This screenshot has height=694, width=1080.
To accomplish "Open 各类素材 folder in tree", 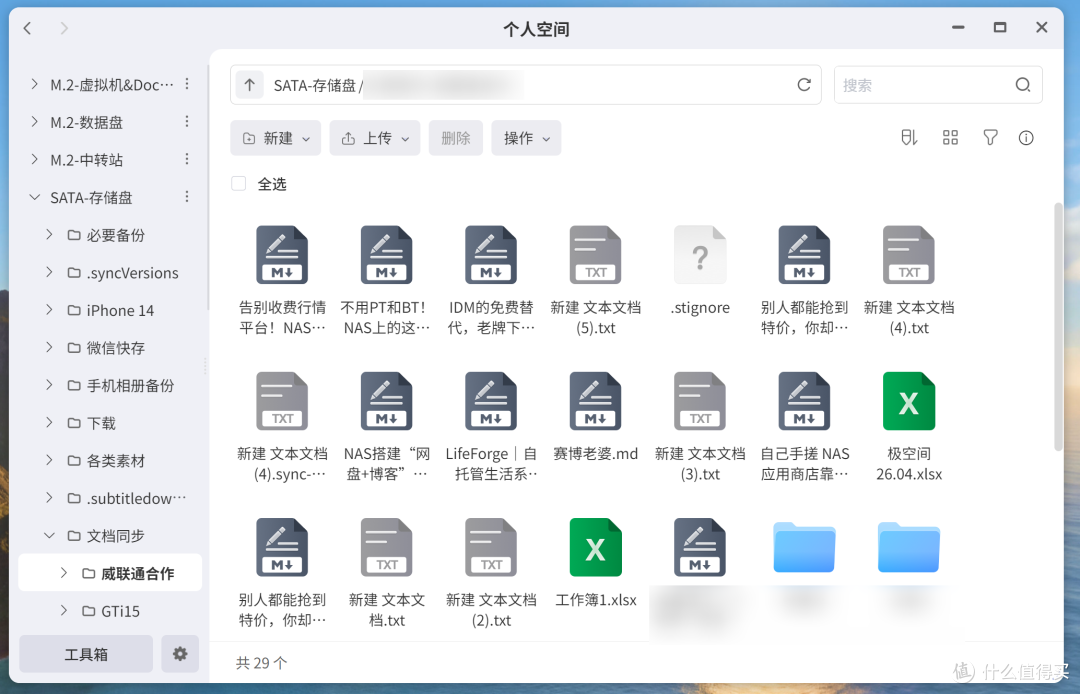I will [116, 461].
